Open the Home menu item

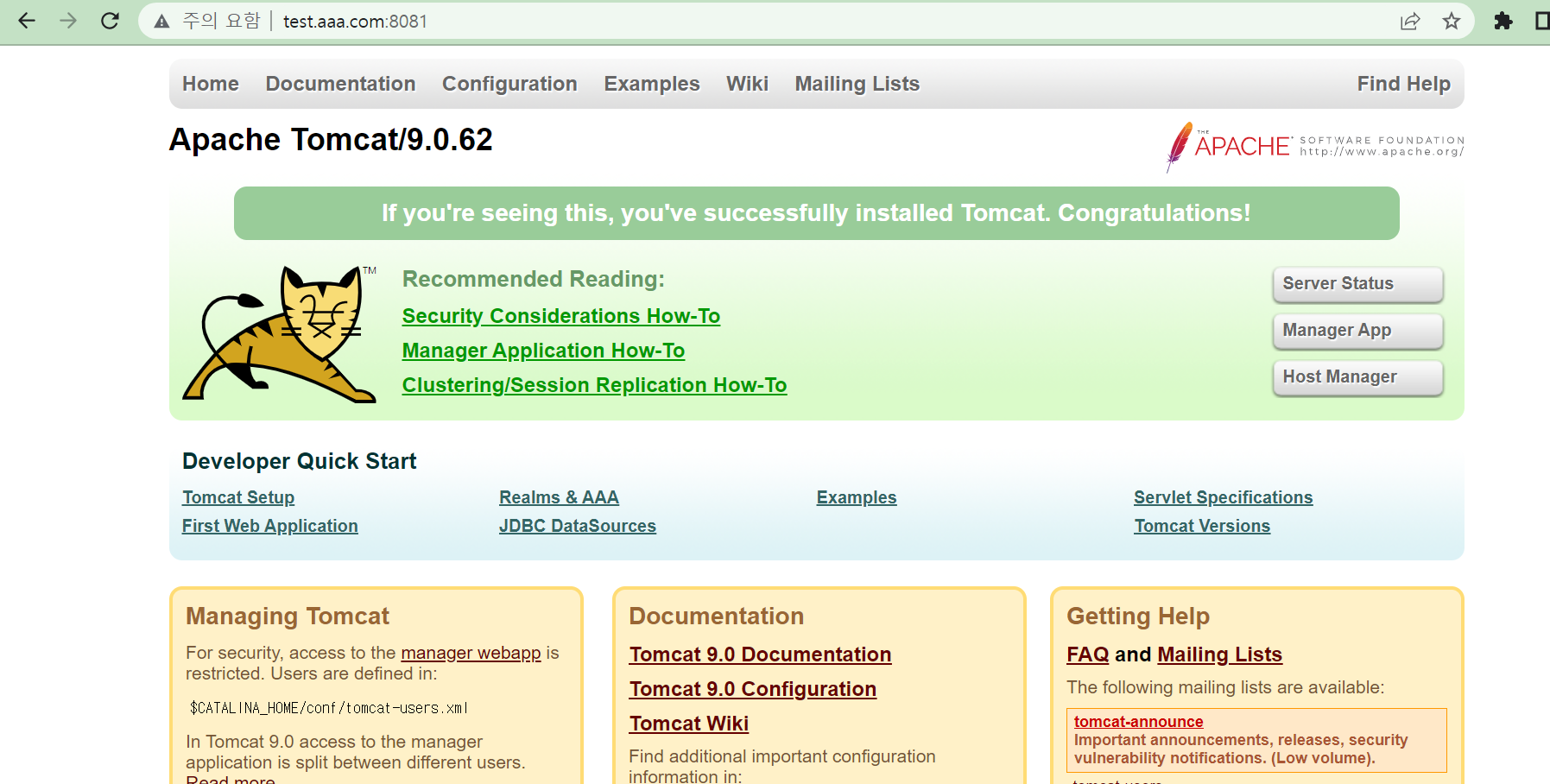click(211, 84)
